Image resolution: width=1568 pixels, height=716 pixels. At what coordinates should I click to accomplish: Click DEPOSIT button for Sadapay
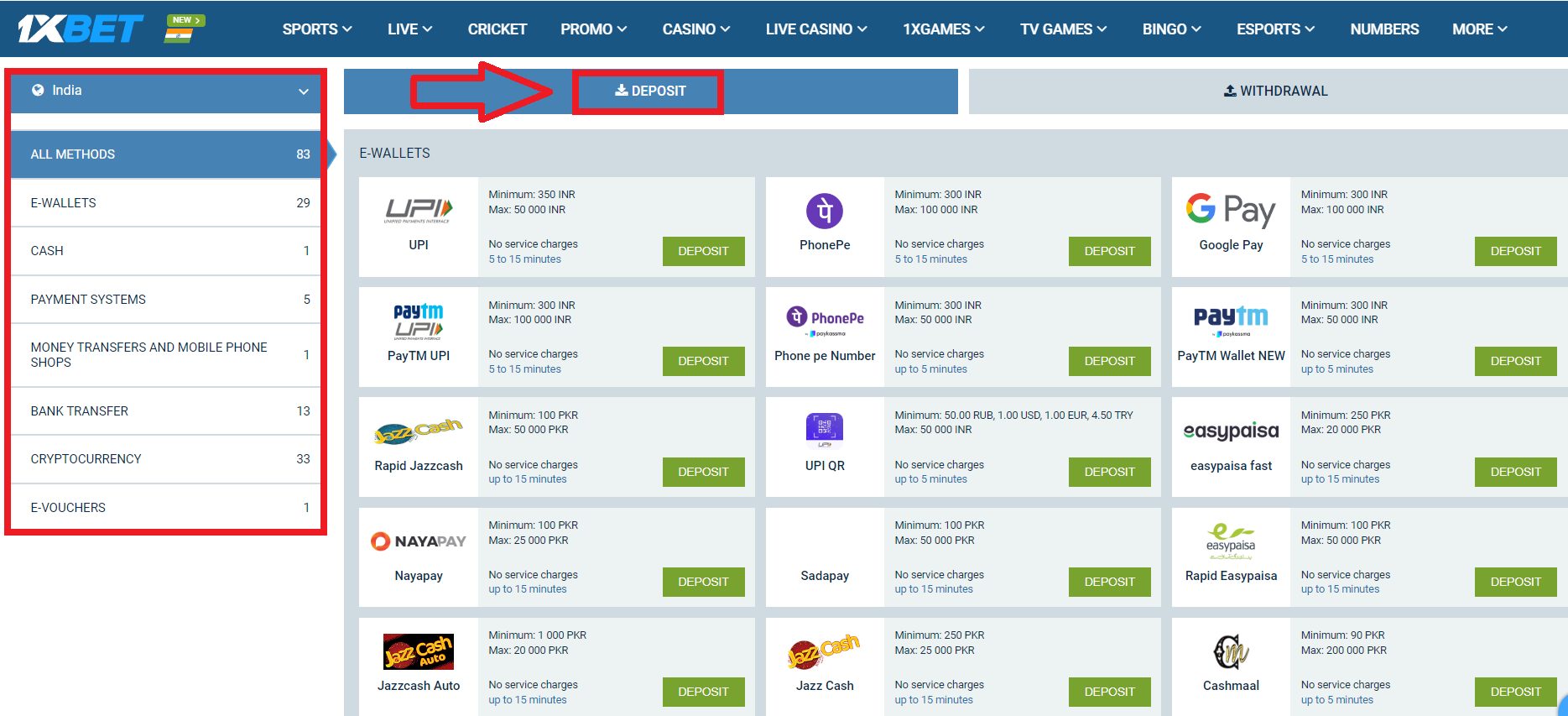[1109, 582]
